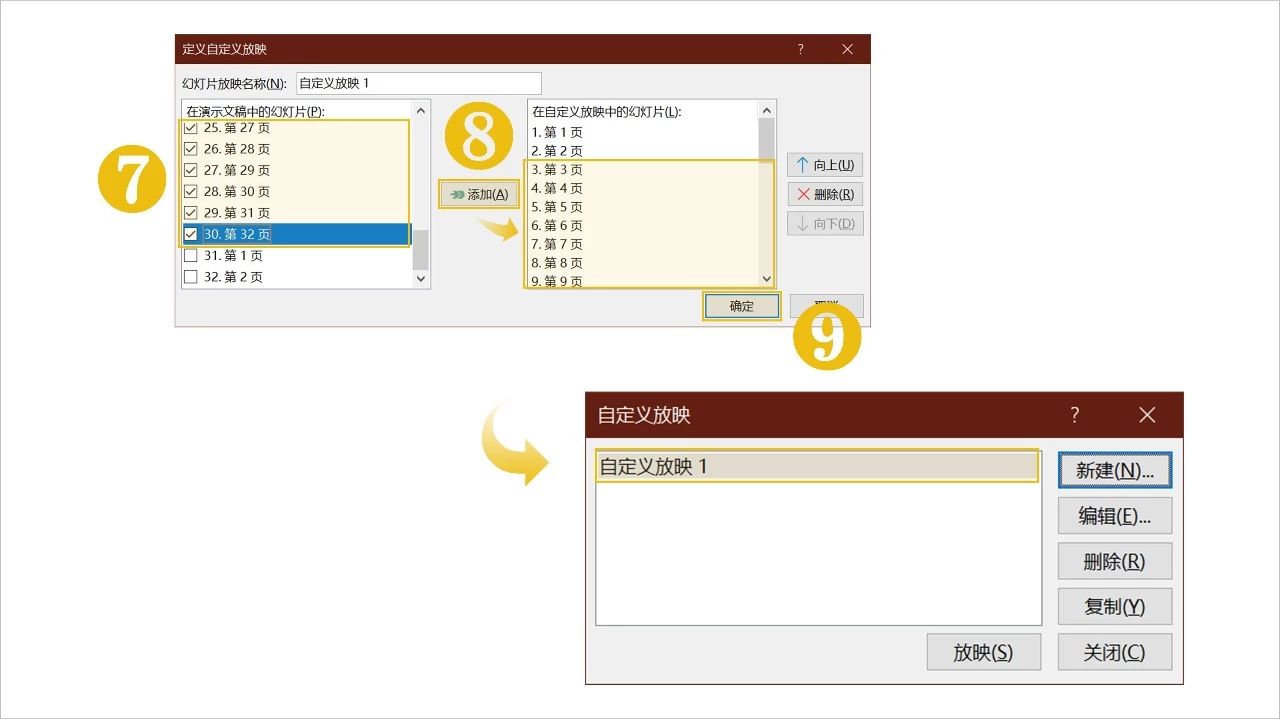
Task: Click 放映(S) to start the show
Action: [983, 651]
